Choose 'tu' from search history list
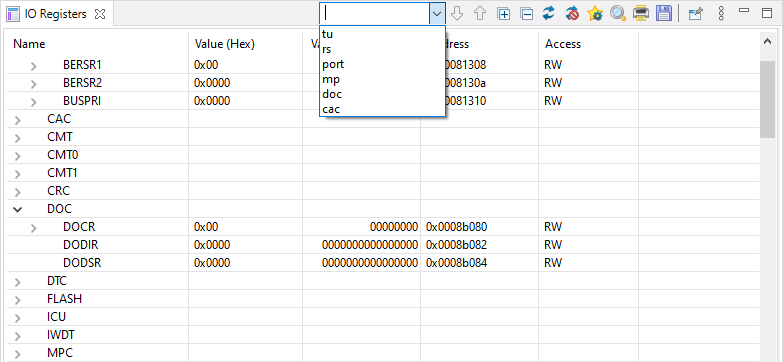 click(x=382, y=34)
